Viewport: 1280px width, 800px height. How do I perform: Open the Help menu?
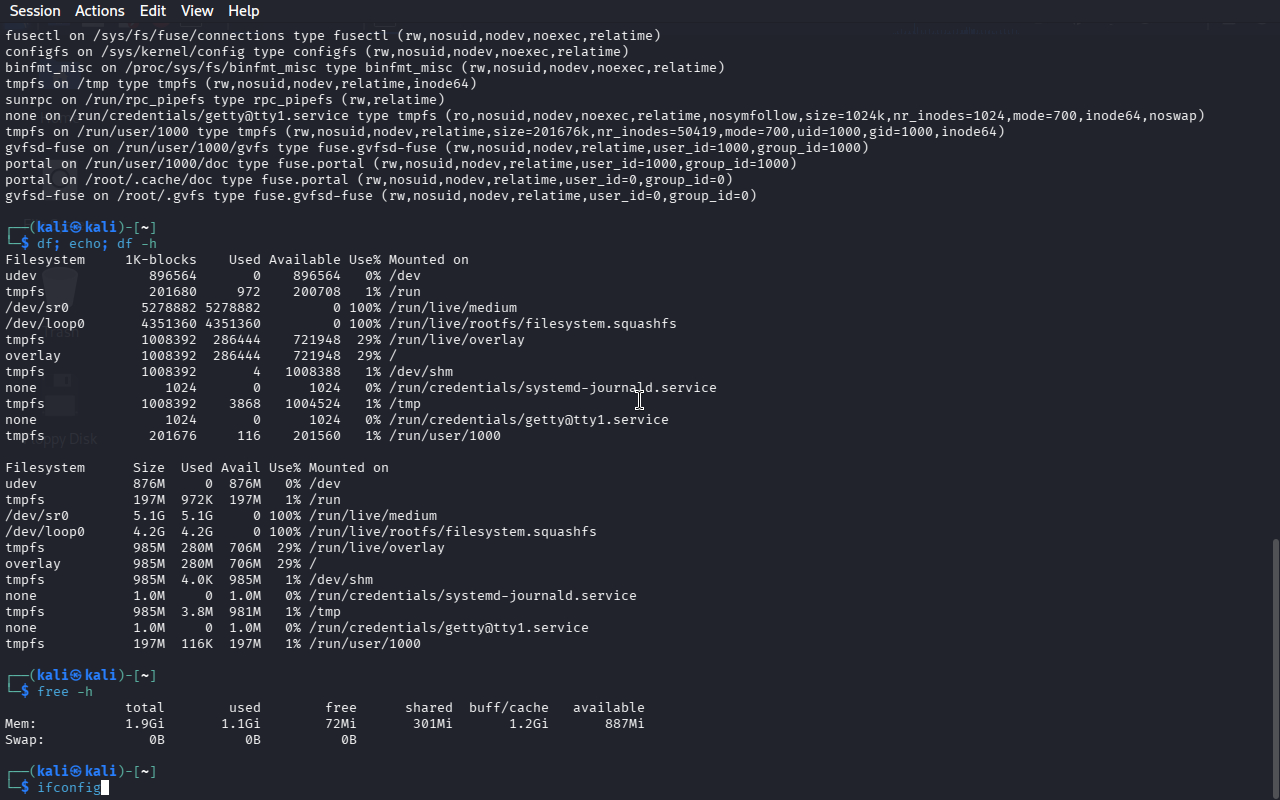(x=244, y=11)
